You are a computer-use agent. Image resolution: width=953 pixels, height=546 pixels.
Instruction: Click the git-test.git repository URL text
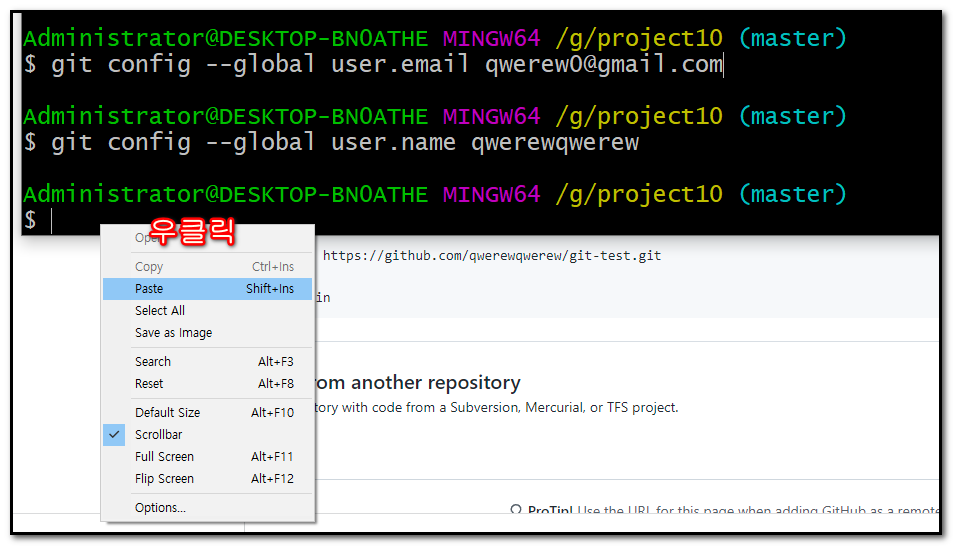[x=491, y=256]
